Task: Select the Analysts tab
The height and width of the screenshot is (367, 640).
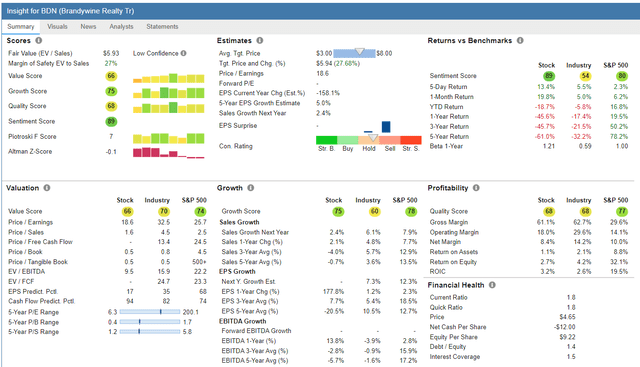Action: click(x=121, y=27)
